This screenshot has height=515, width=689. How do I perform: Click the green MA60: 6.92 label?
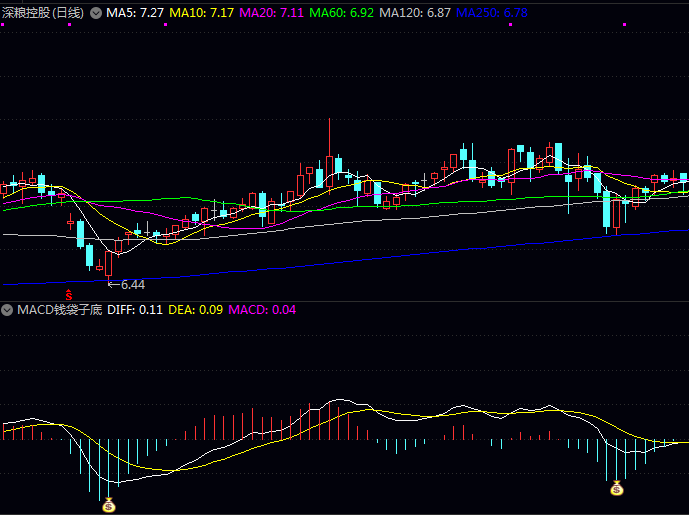coord(342,13)
